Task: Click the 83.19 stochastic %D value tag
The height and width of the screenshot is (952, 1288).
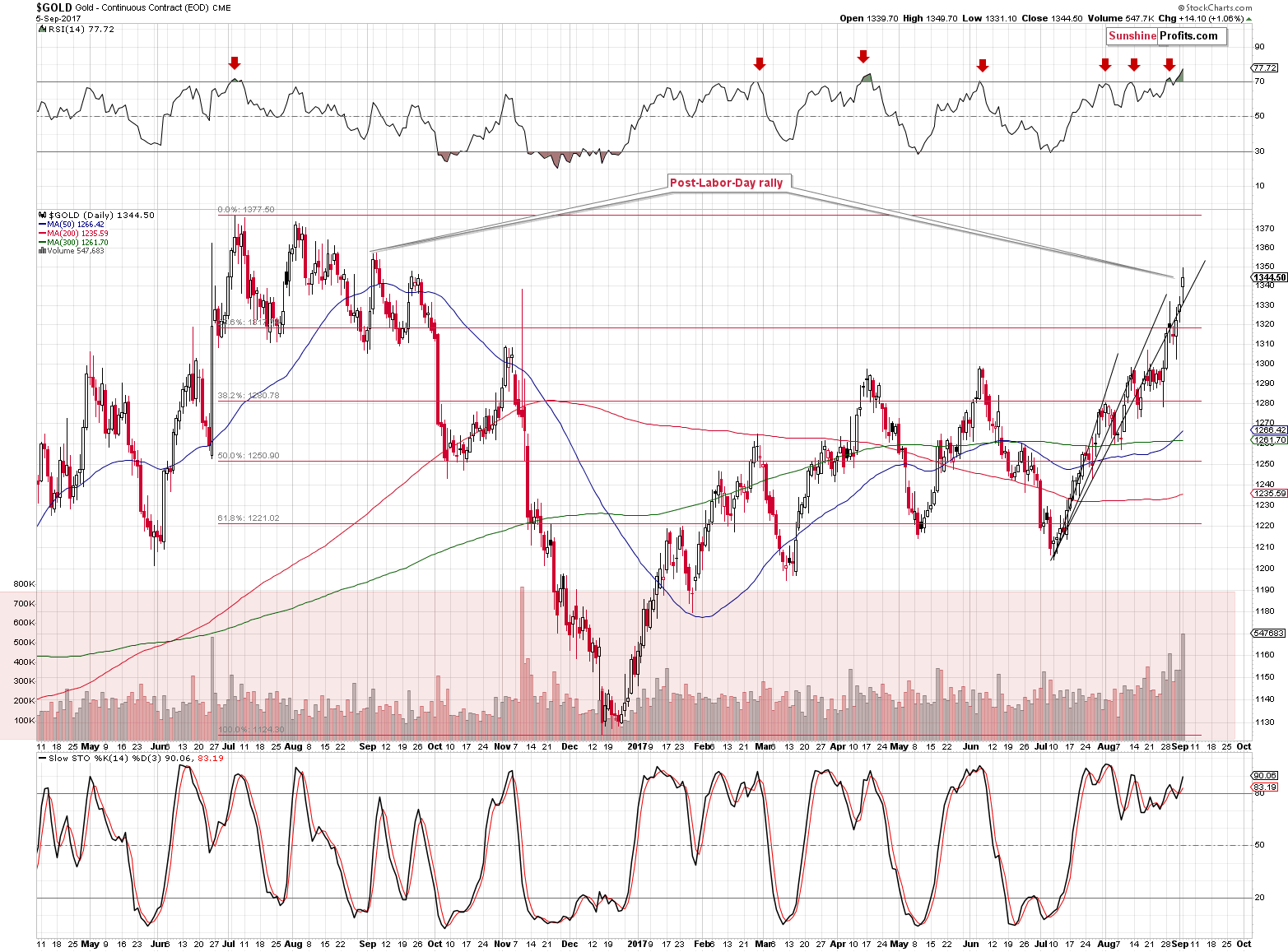Action: click(1265, 787)
